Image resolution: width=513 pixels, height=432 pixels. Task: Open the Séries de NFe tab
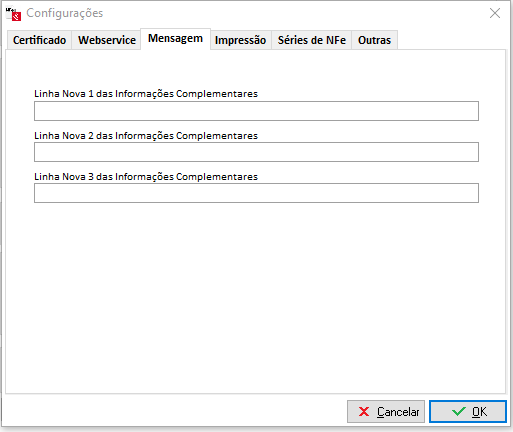point(312,40)
